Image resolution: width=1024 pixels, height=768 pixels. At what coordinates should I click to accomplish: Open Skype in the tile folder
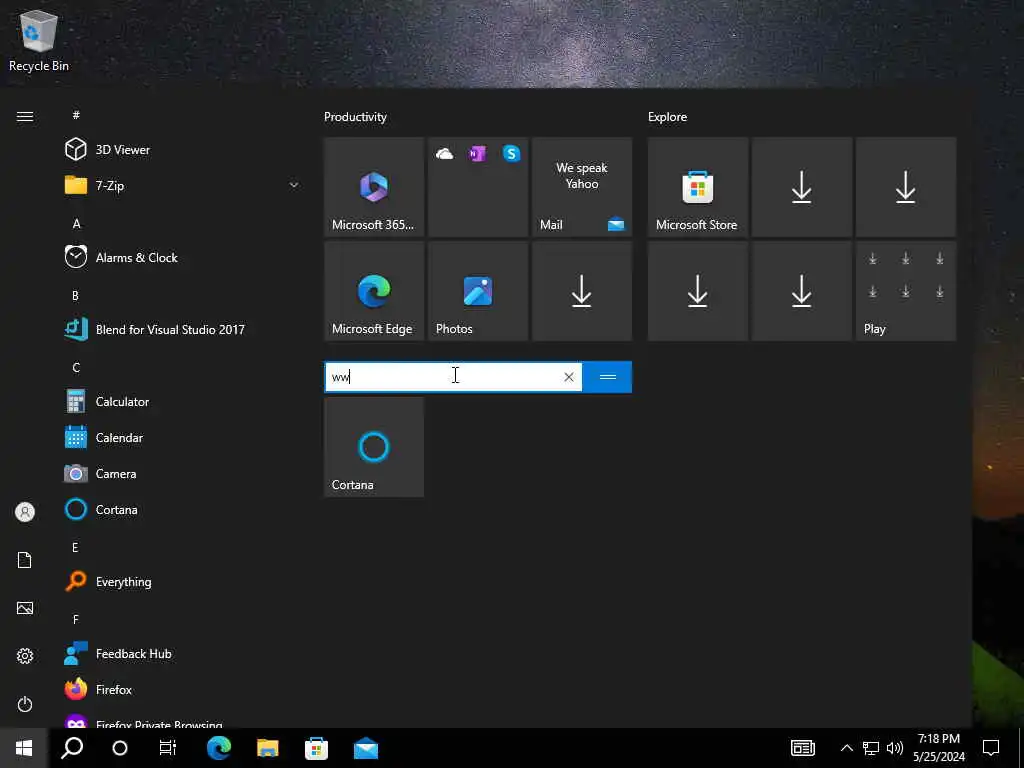(x=511, y=154)
